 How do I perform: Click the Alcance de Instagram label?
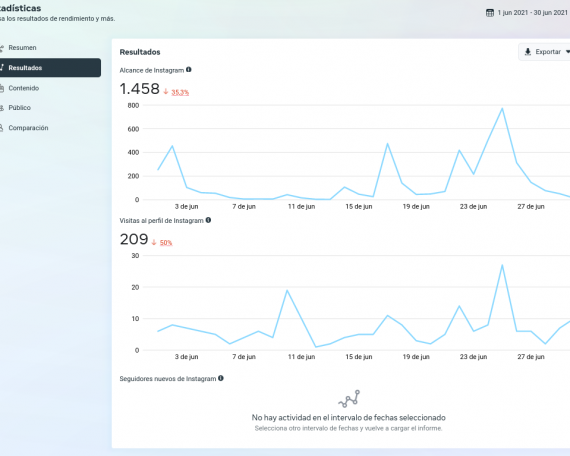click(152, 70)
